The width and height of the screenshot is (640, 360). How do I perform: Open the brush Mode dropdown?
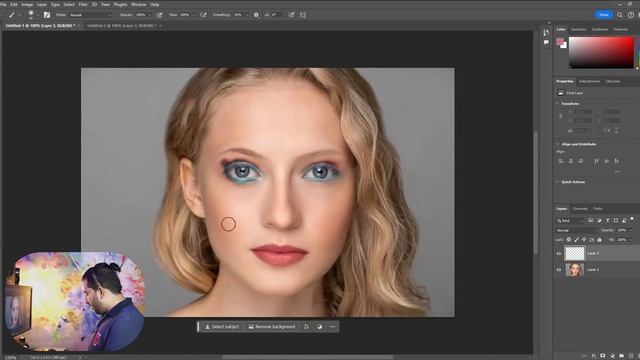click(x=90, y=15)
